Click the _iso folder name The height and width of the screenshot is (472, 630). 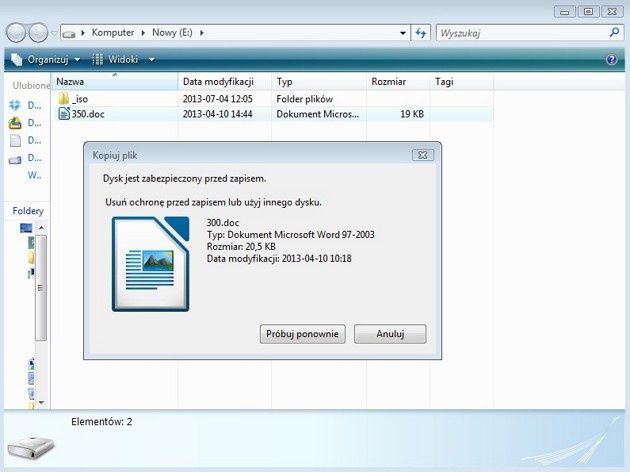pos(80,99)
